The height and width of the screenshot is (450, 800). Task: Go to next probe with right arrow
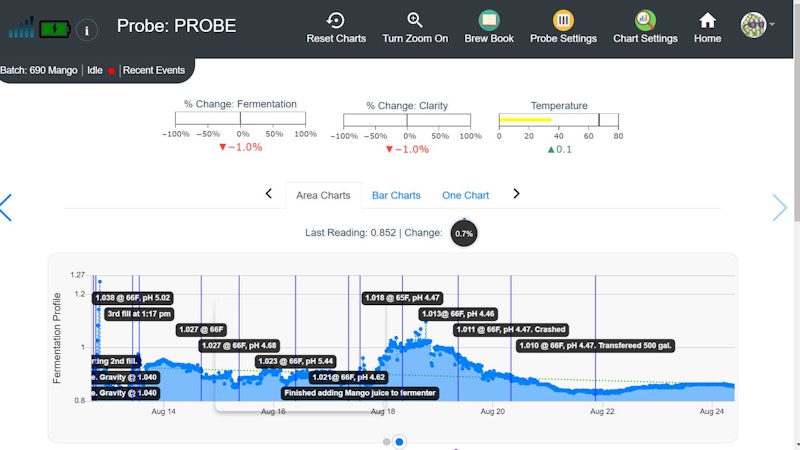780,207
